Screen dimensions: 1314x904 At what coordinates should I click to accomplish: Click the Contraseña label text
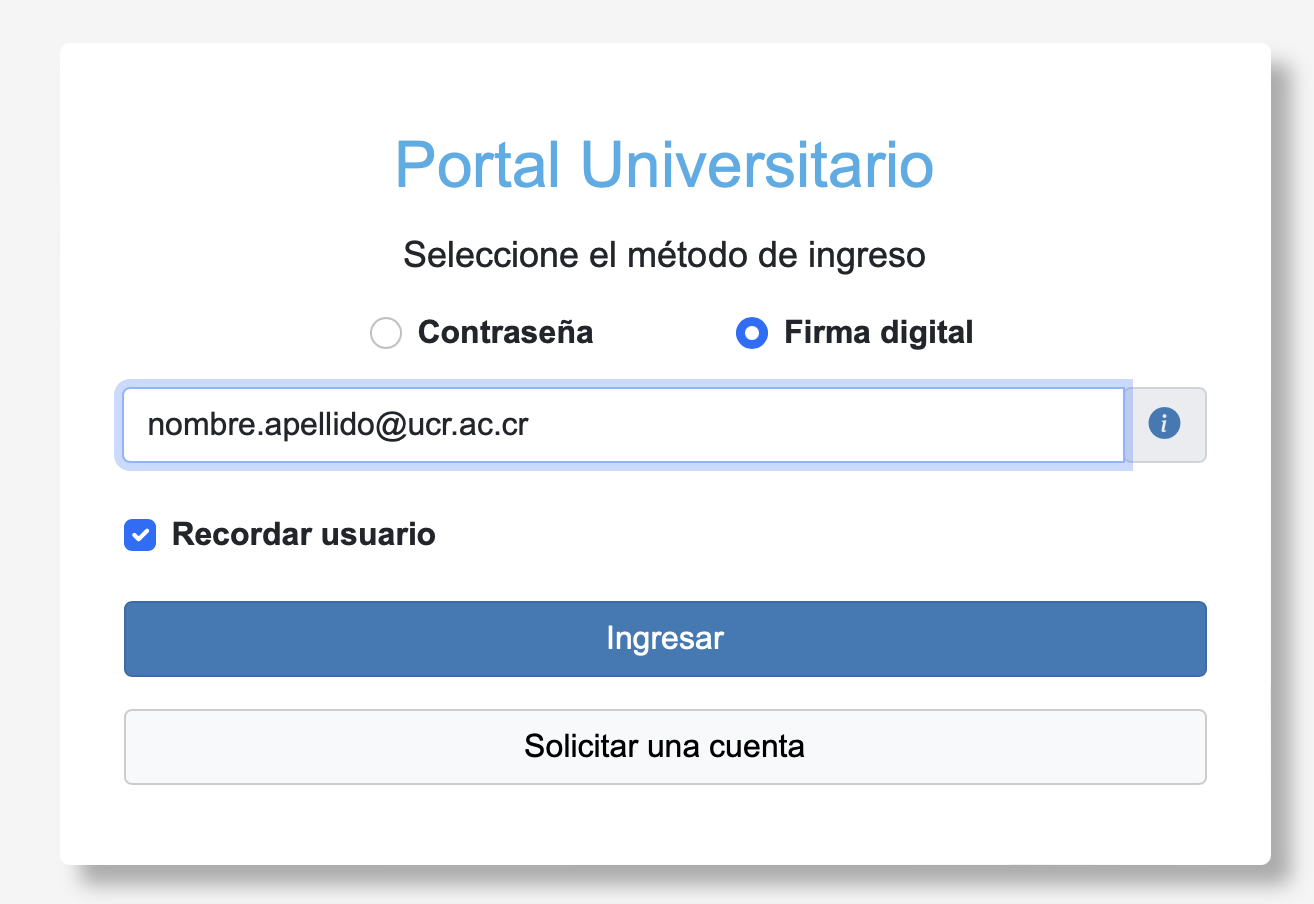click(x=505, y=332)
